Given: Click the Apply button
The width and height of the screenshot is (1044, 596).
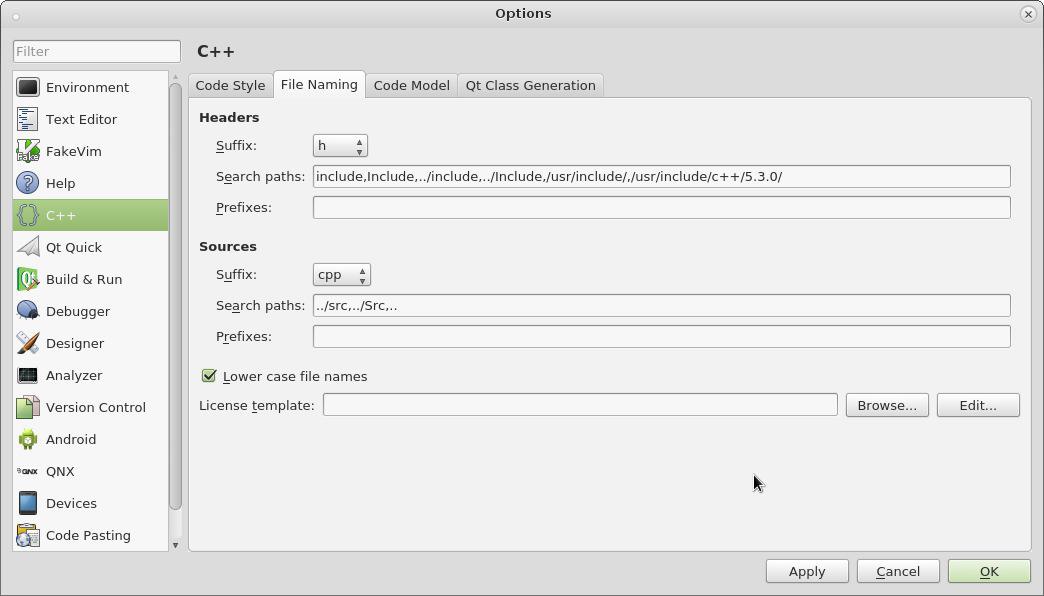Looking at the screenshot, I should [807, 571].
